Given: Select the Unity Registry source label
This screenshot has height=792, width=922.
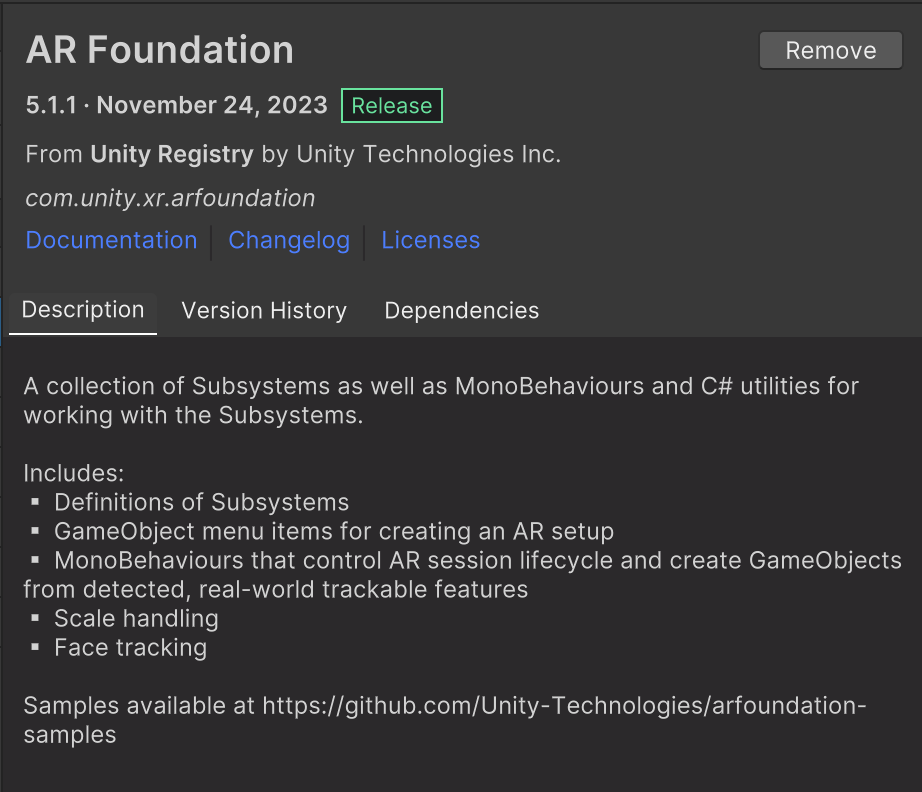Looking at the screenshot, I should (171, 154).
